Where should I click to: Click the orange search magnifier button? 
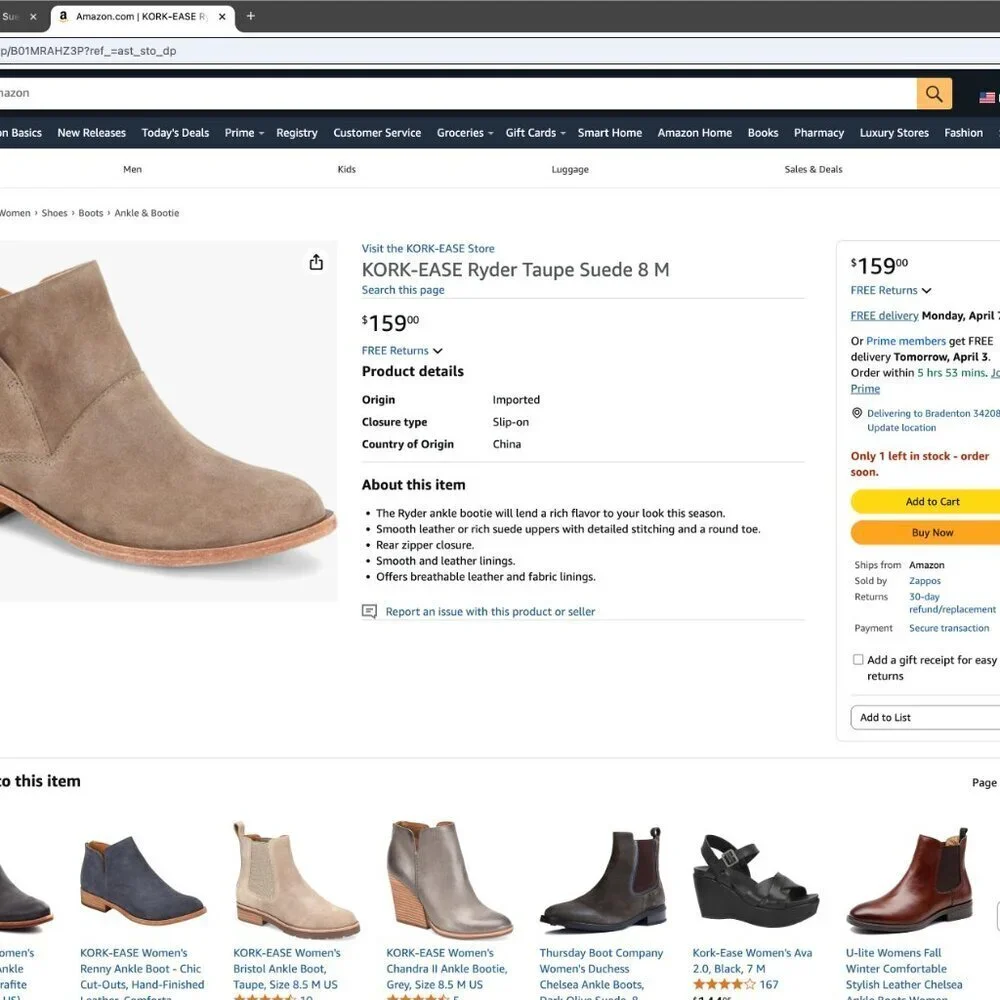[934, 94]
